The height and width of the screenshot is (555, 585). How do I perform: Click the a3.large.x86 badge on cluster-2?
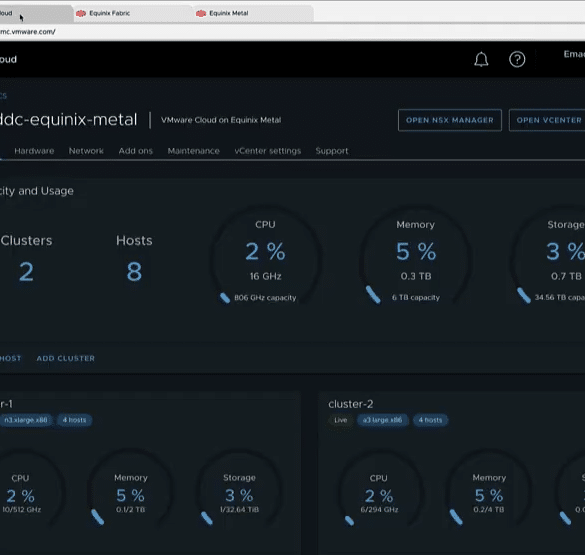coord(382,420)
